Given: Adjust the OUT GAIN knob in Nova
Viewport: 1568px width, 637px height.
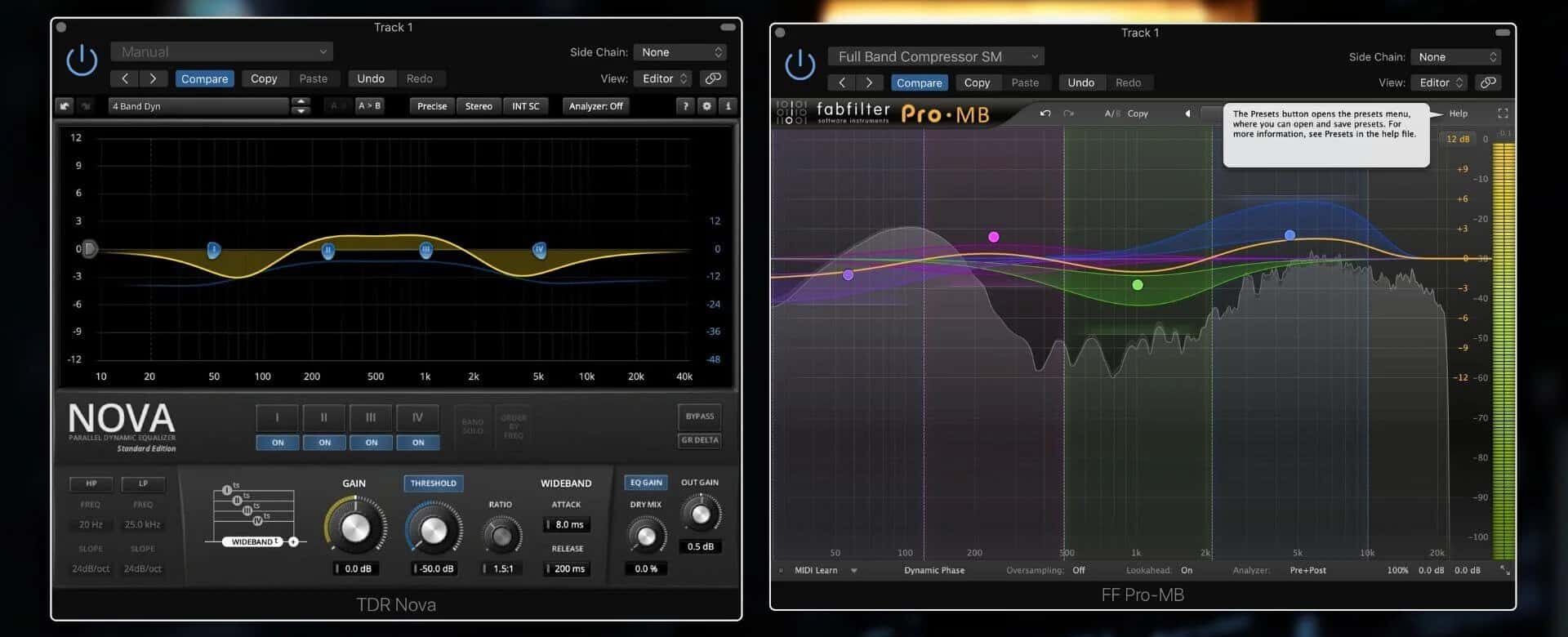Looking at the screenshot, I should (x=700, y=514).
